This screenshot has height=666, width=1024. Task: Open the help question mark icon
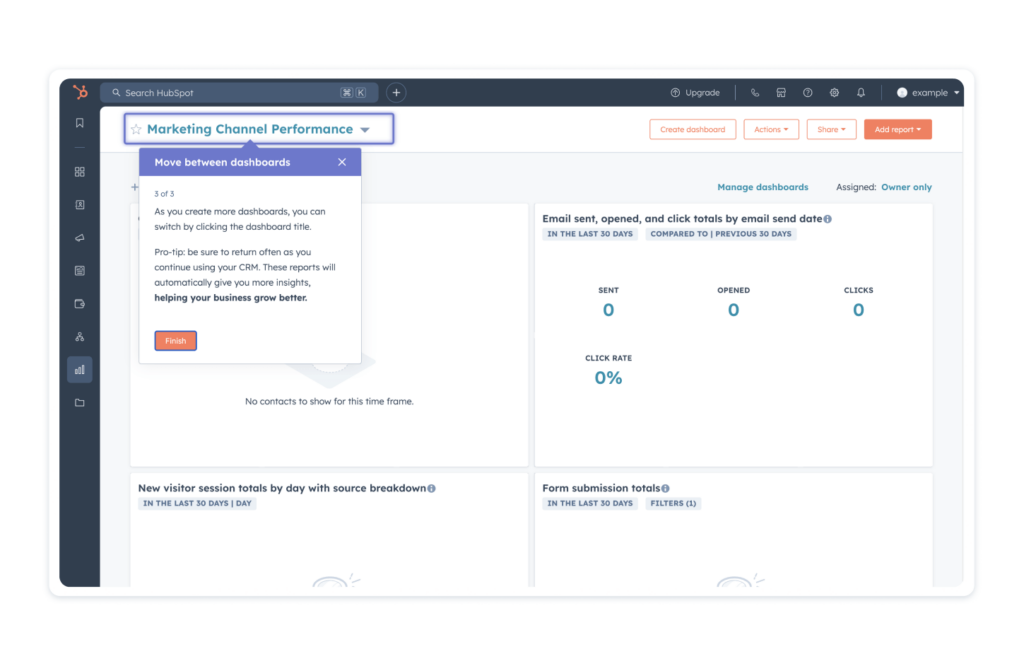(x=808, y=93)
